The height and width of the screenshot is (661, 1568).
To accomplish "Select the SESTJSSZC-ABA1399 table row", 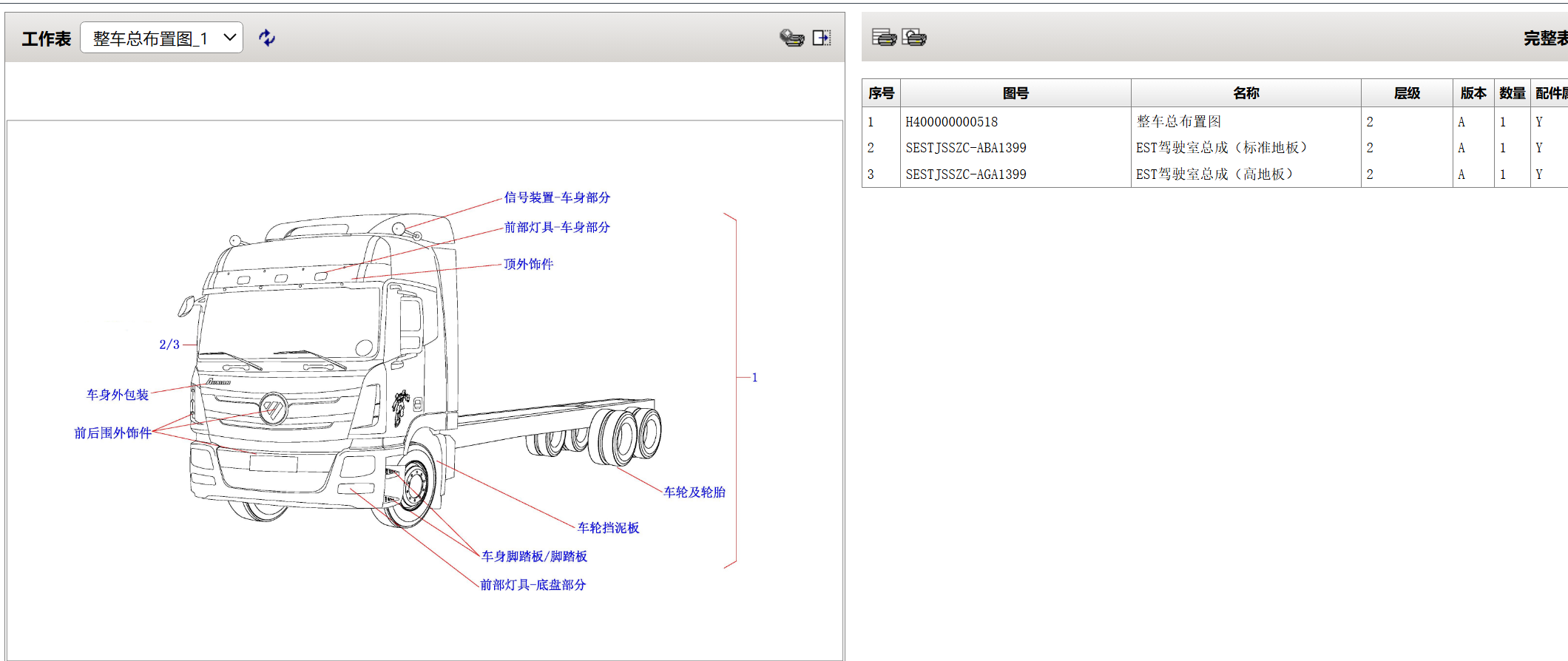I will (x=965, y=148).
